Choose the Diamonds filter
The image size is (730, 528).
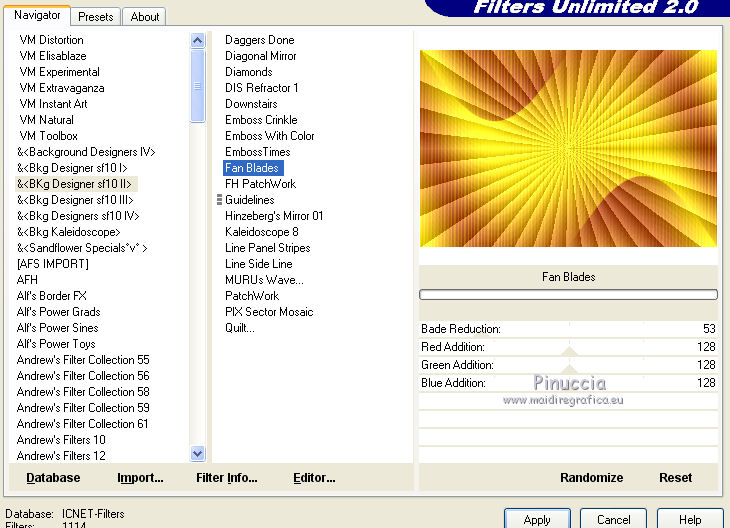pos(249,72)
